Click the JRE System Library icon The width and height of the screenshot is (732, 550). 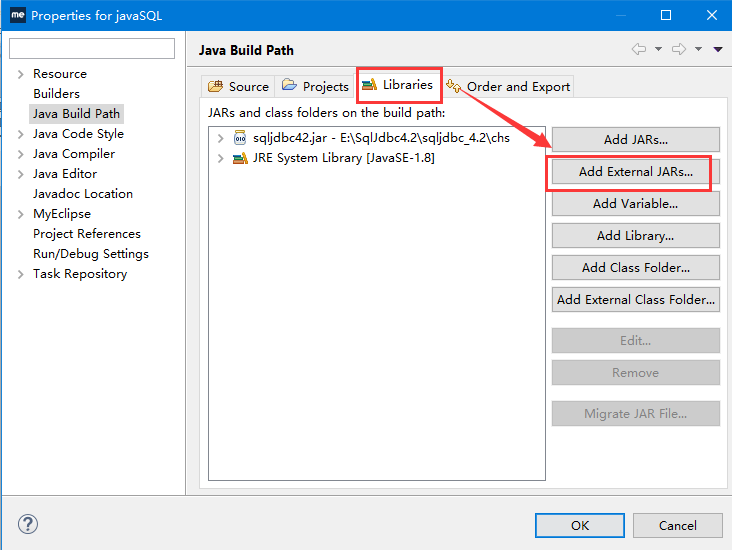pyautogui.click(x=240, y=158)
